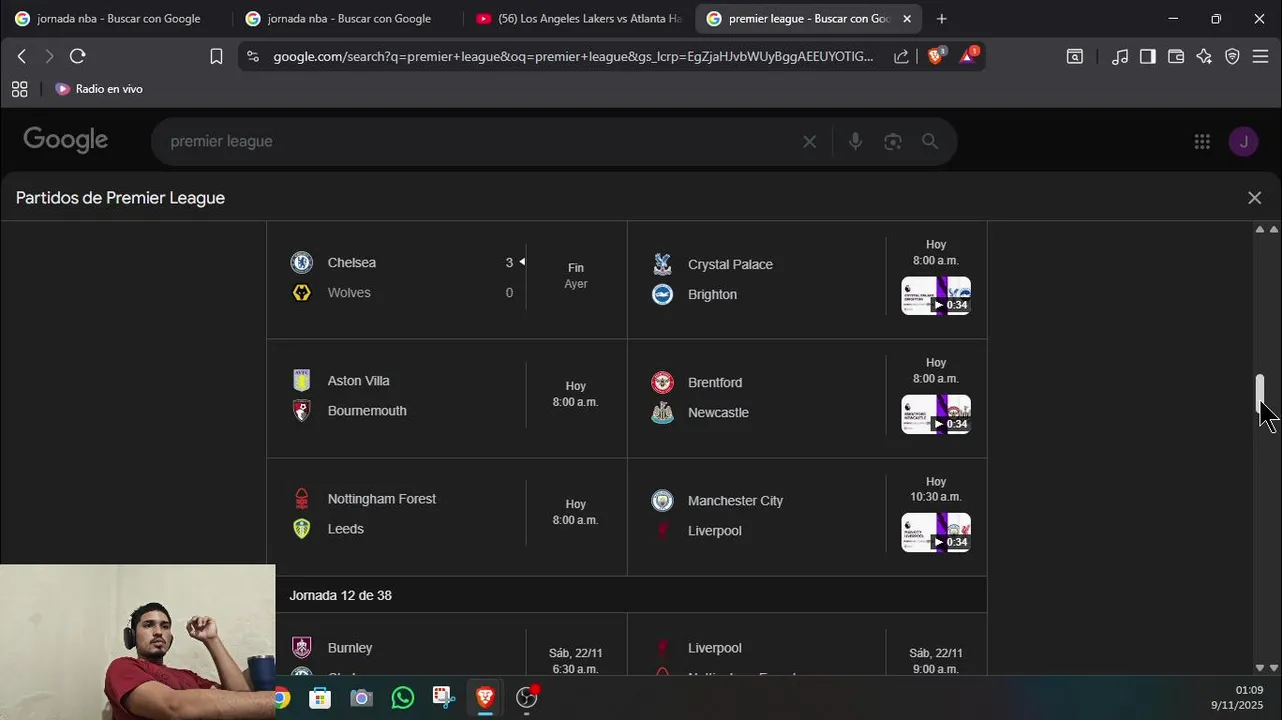Search by image with Google Lens
1282x720 pixels.
[x=893, y=142]
